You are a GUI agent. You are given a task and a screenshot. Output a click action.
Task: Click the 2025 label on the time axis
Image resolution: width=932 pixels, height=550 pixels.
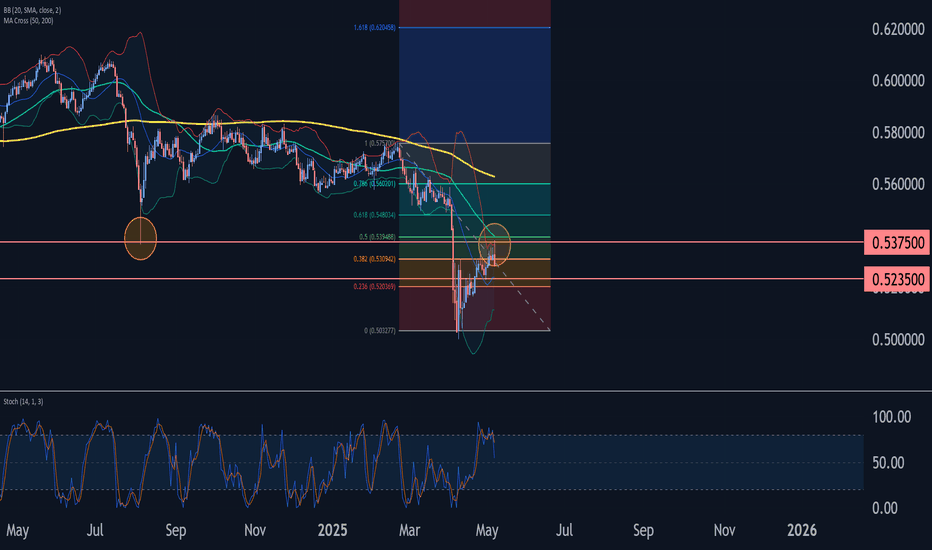pos(332,530)
